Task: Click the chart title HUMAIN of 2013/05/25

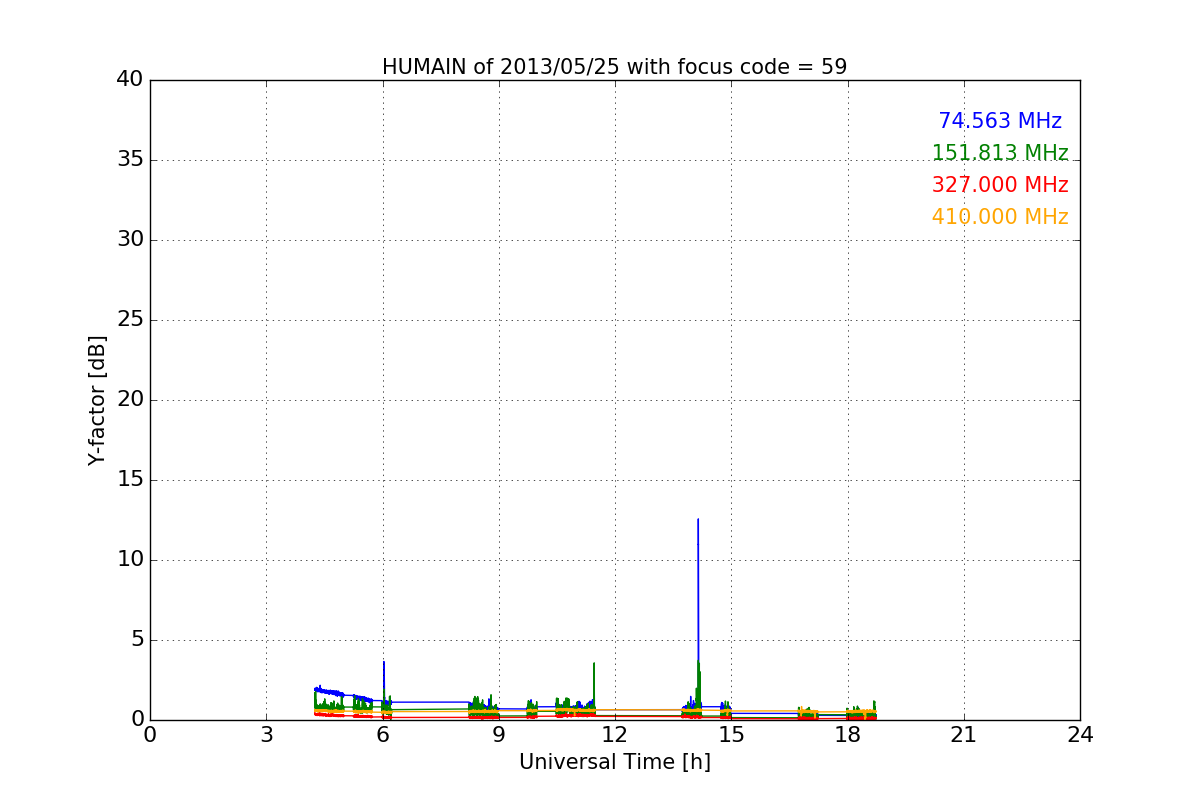Action: [614, 67]
